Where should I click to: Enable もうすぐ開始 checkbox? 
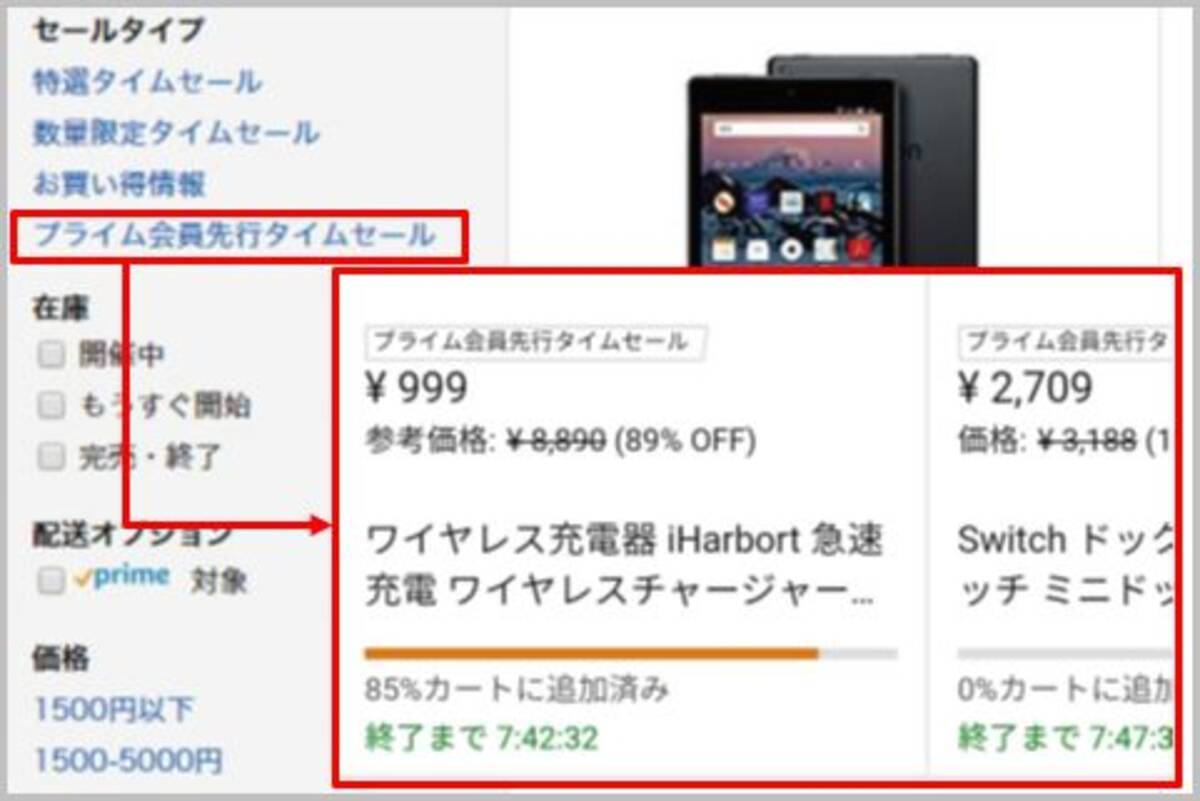(x=51, y=405)
